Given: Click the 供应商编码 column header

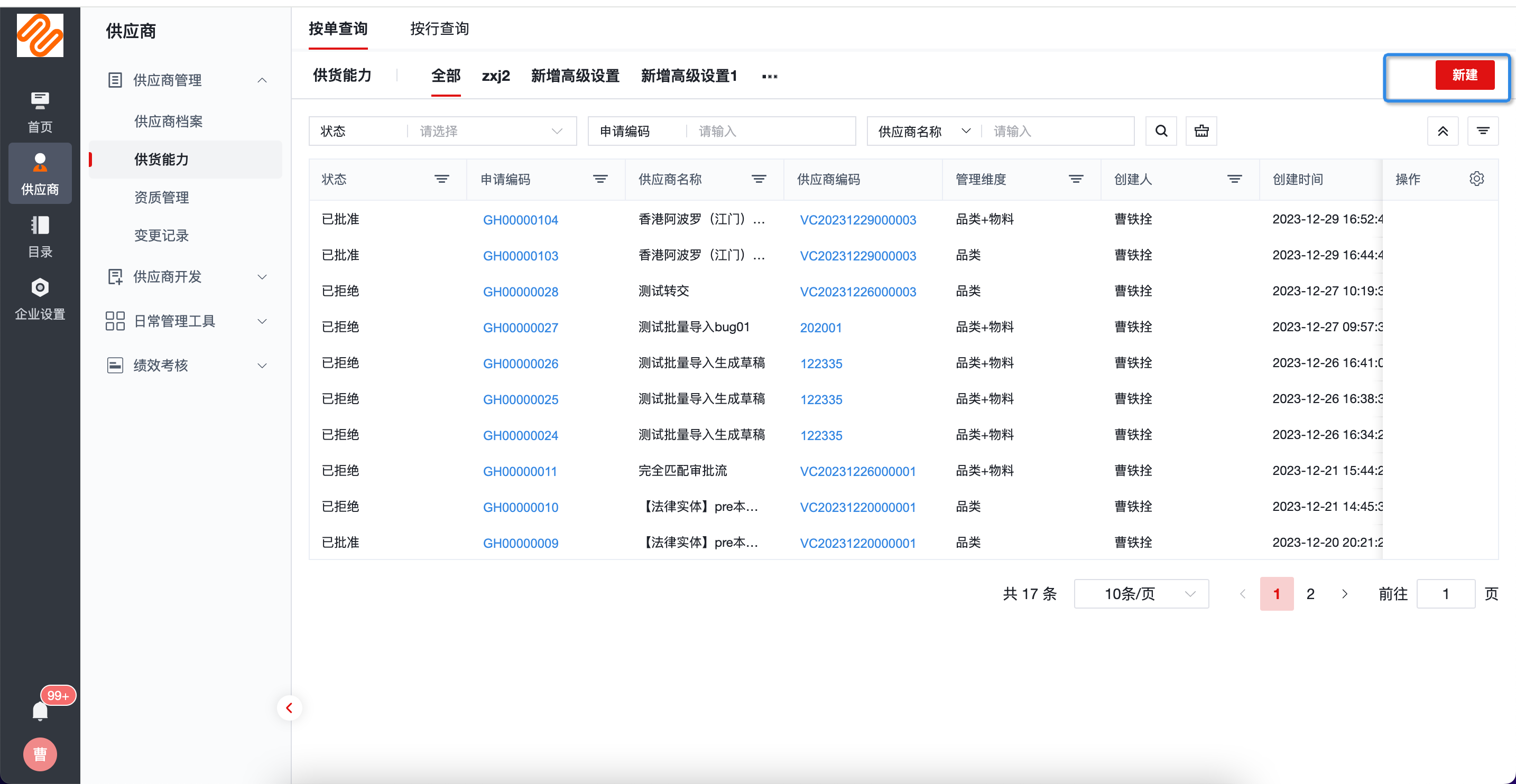Looking at the screenshot, I should [828, 179].
